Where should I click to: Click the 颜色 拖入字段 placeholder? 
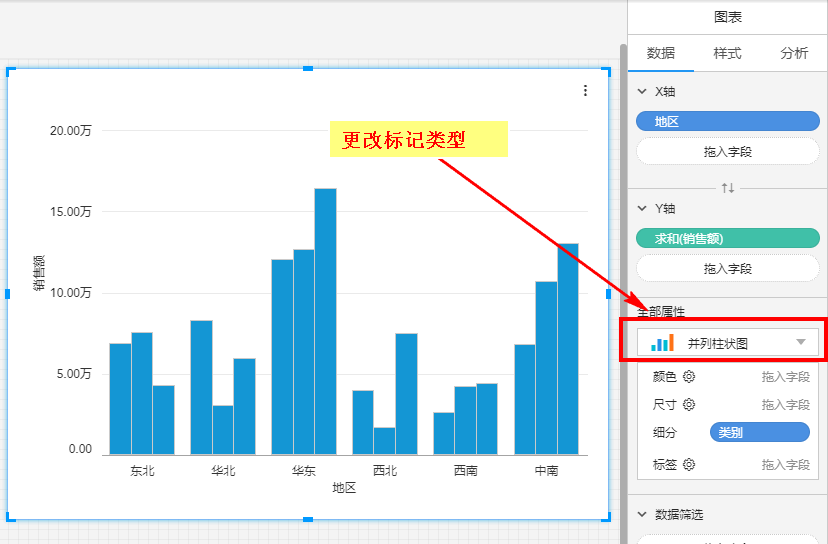point(785,377)
